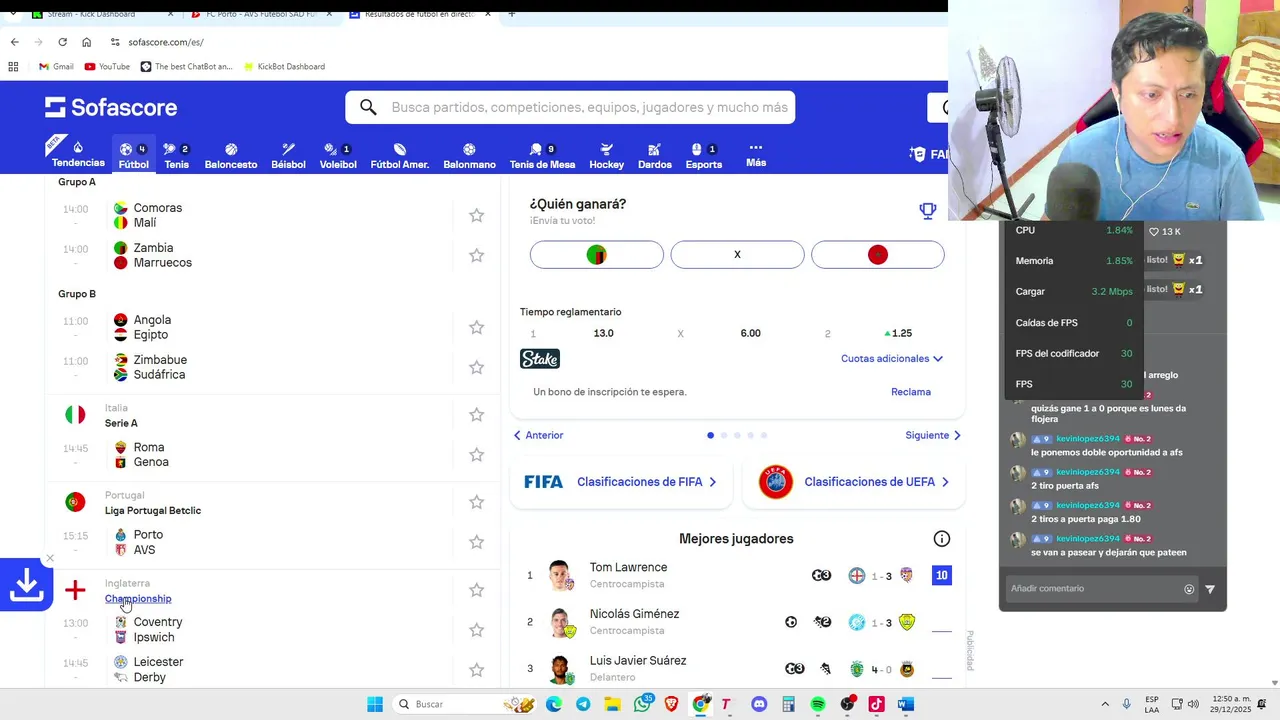Open Microsoft Word from the taskbar

[905, 704]
